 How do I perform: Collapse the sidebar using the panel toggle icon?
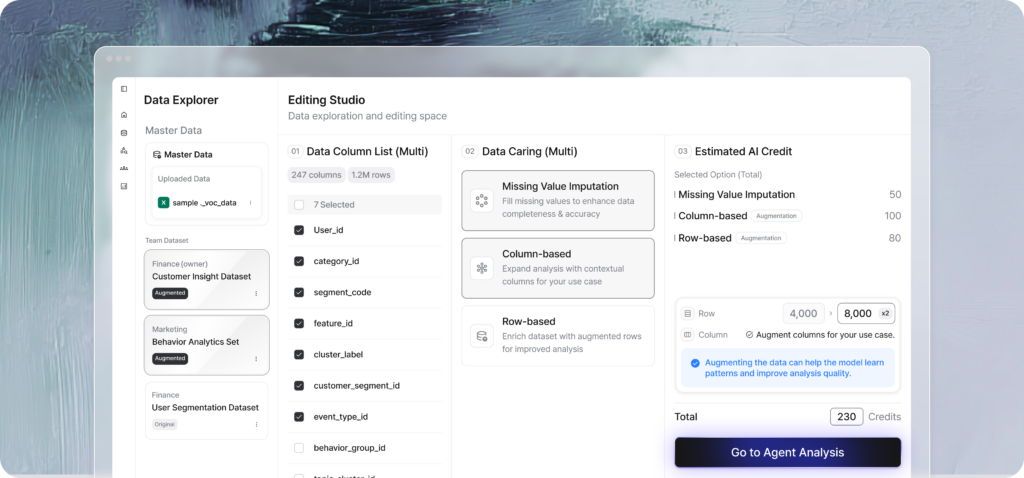(124, 89)
